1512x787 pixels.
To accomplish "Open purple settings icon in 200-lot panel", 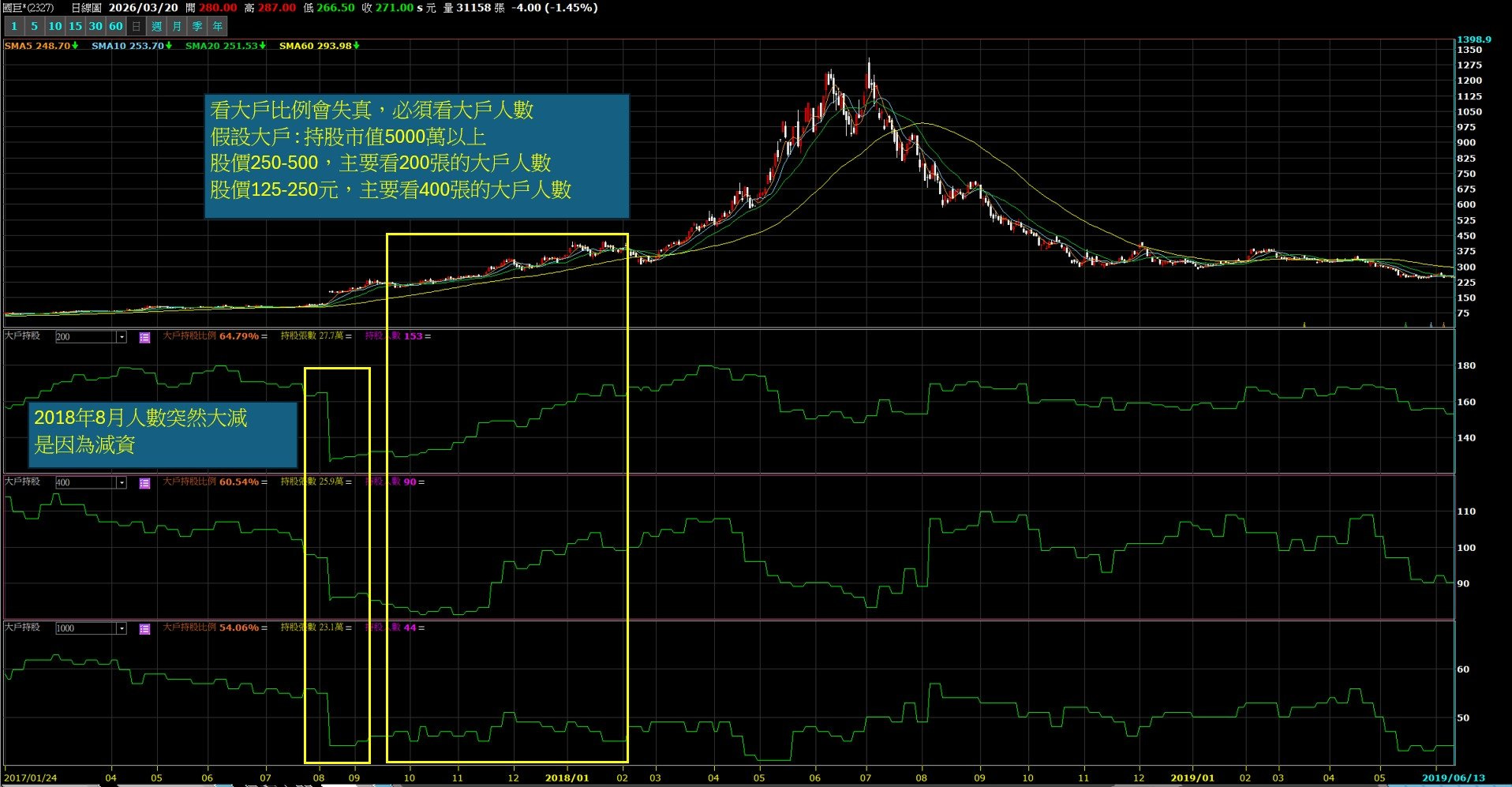I will click(x=144, y=338).
